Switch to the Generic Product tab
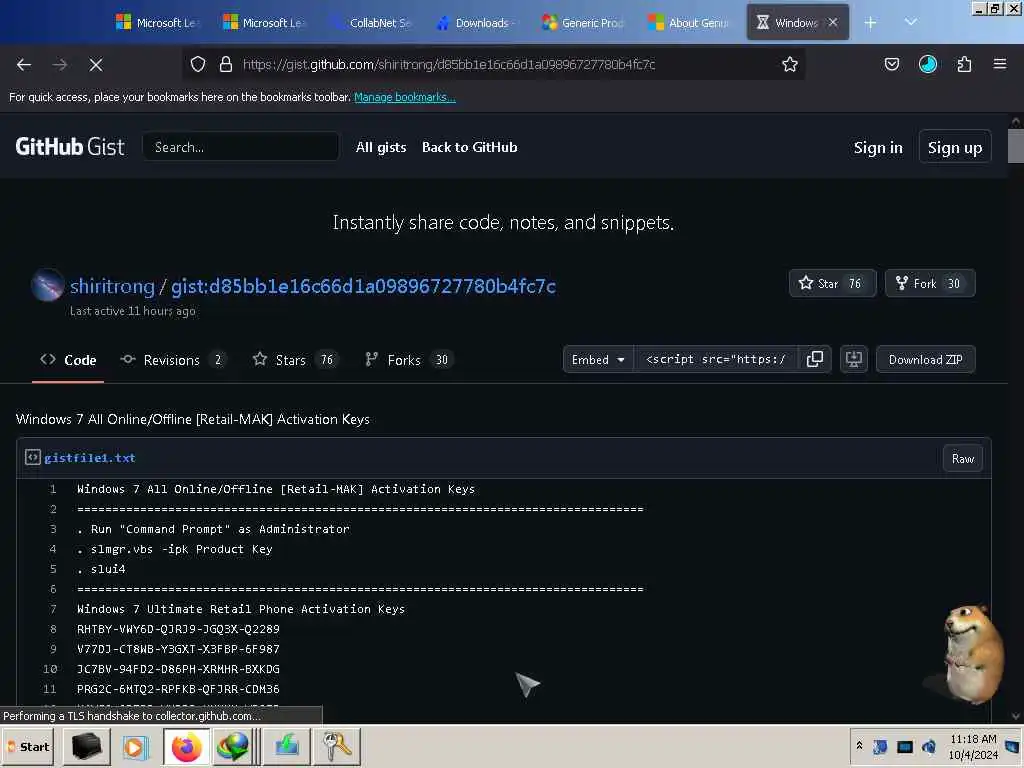Screen dimensions: 1024x768 pos(583,23)
